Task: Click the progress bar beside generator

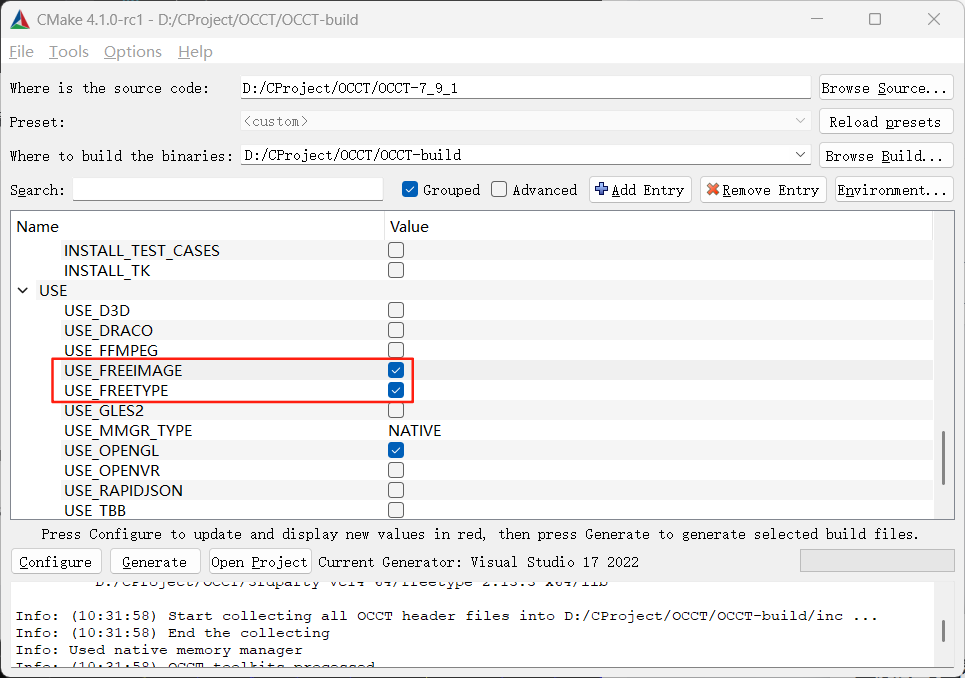Action: pos(877,561)
